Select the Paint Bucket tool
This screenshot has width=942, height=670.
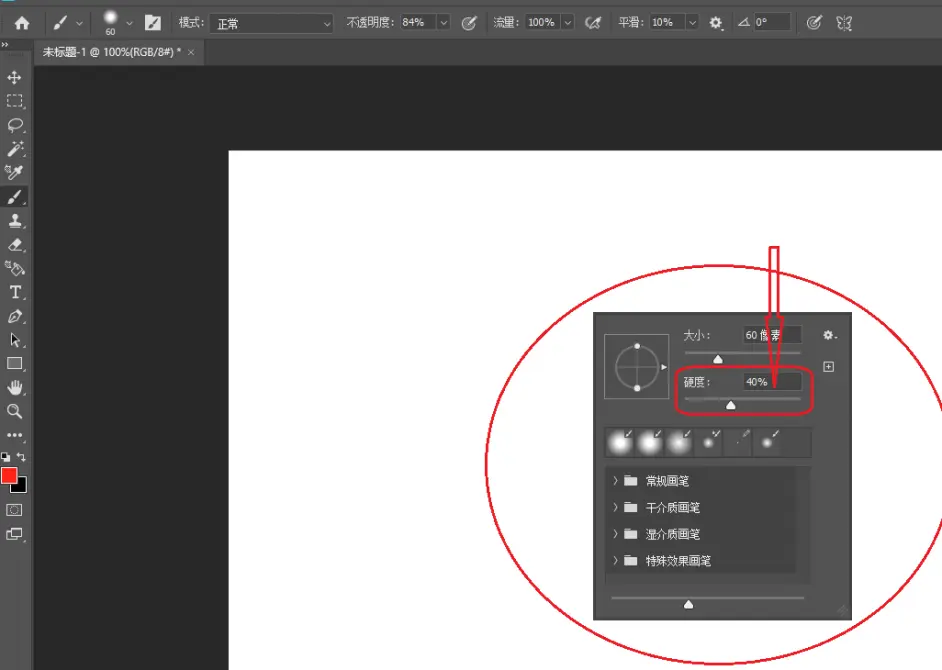pyautogui.click(x=14, y=268)
